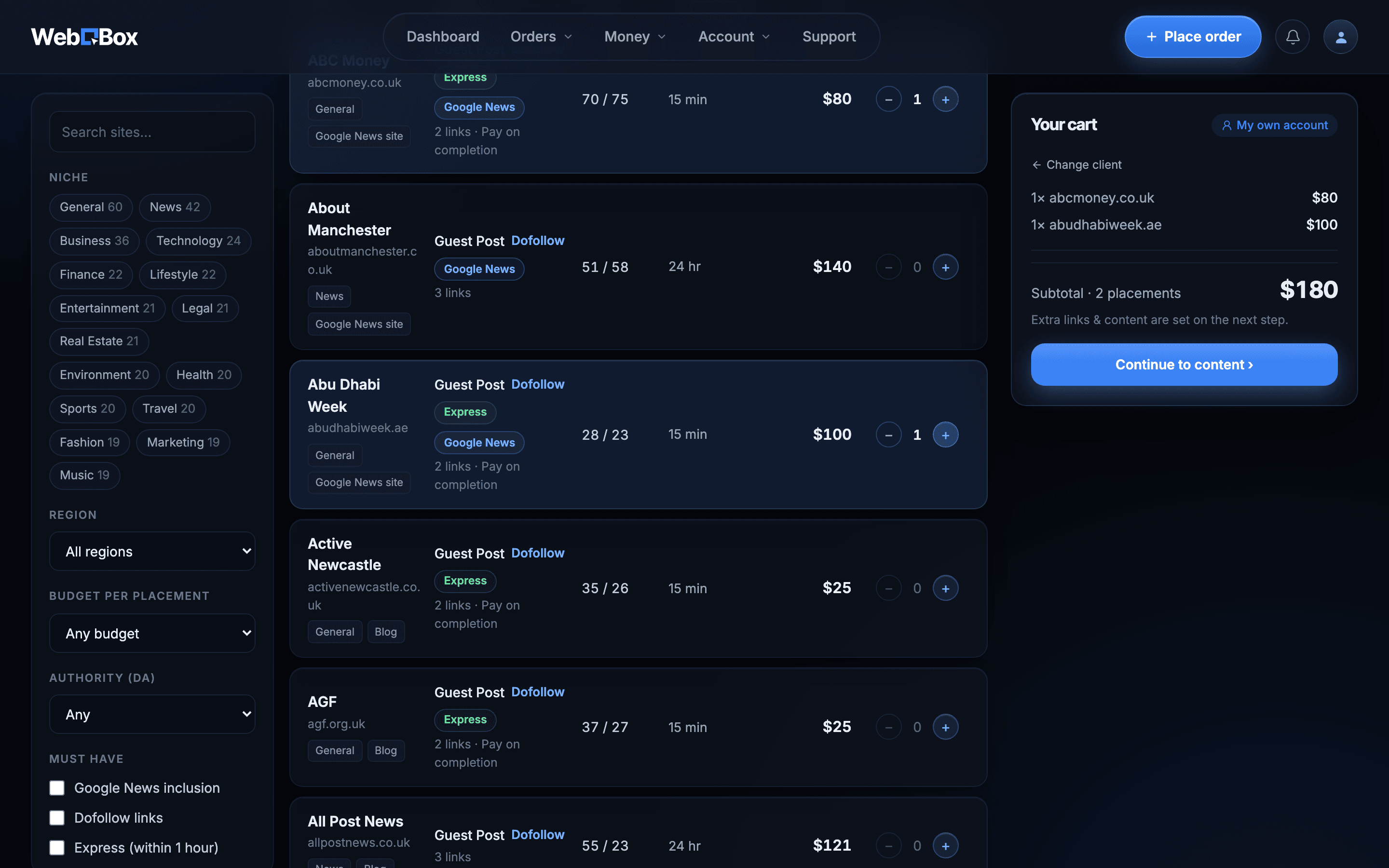Filter by News niche chip
The image size is (1389, 868).
[x=175, y=207]
